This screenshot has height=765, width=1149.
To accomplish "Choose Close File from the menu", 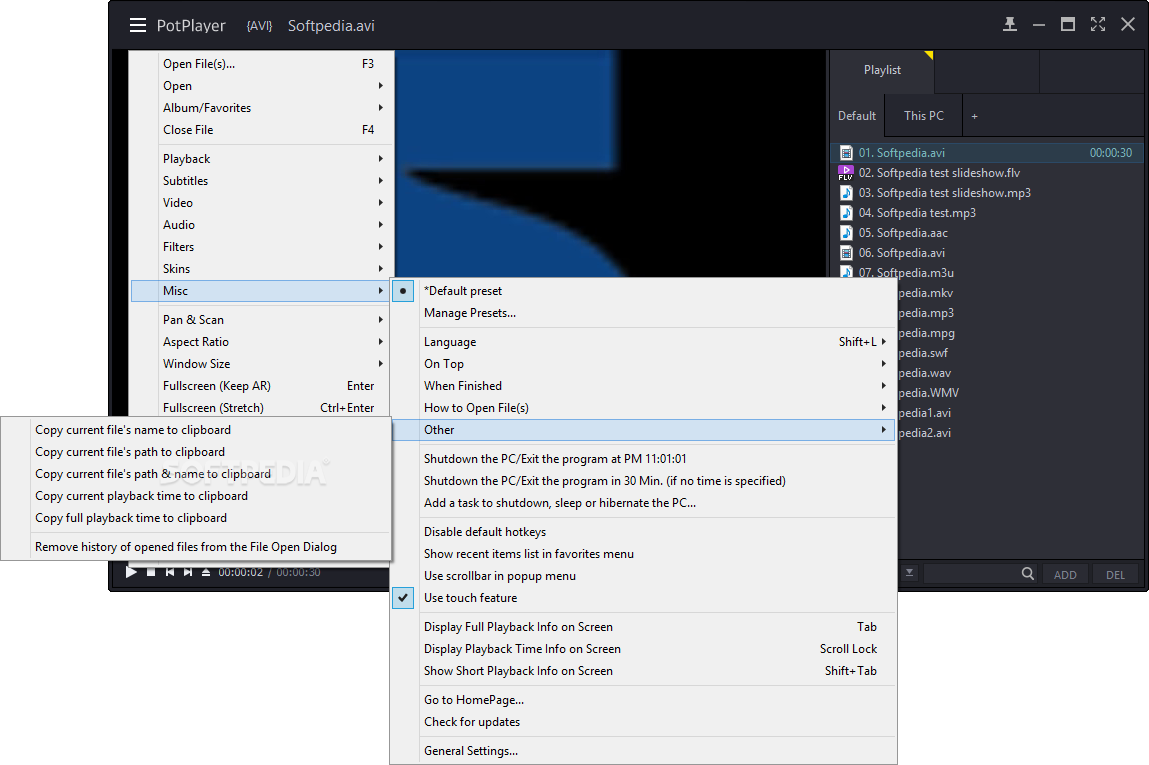I will 259,130.
